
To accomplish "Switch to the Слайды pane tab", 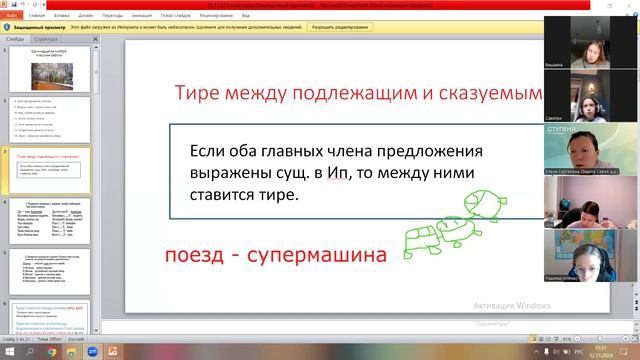I will point(15,39).
